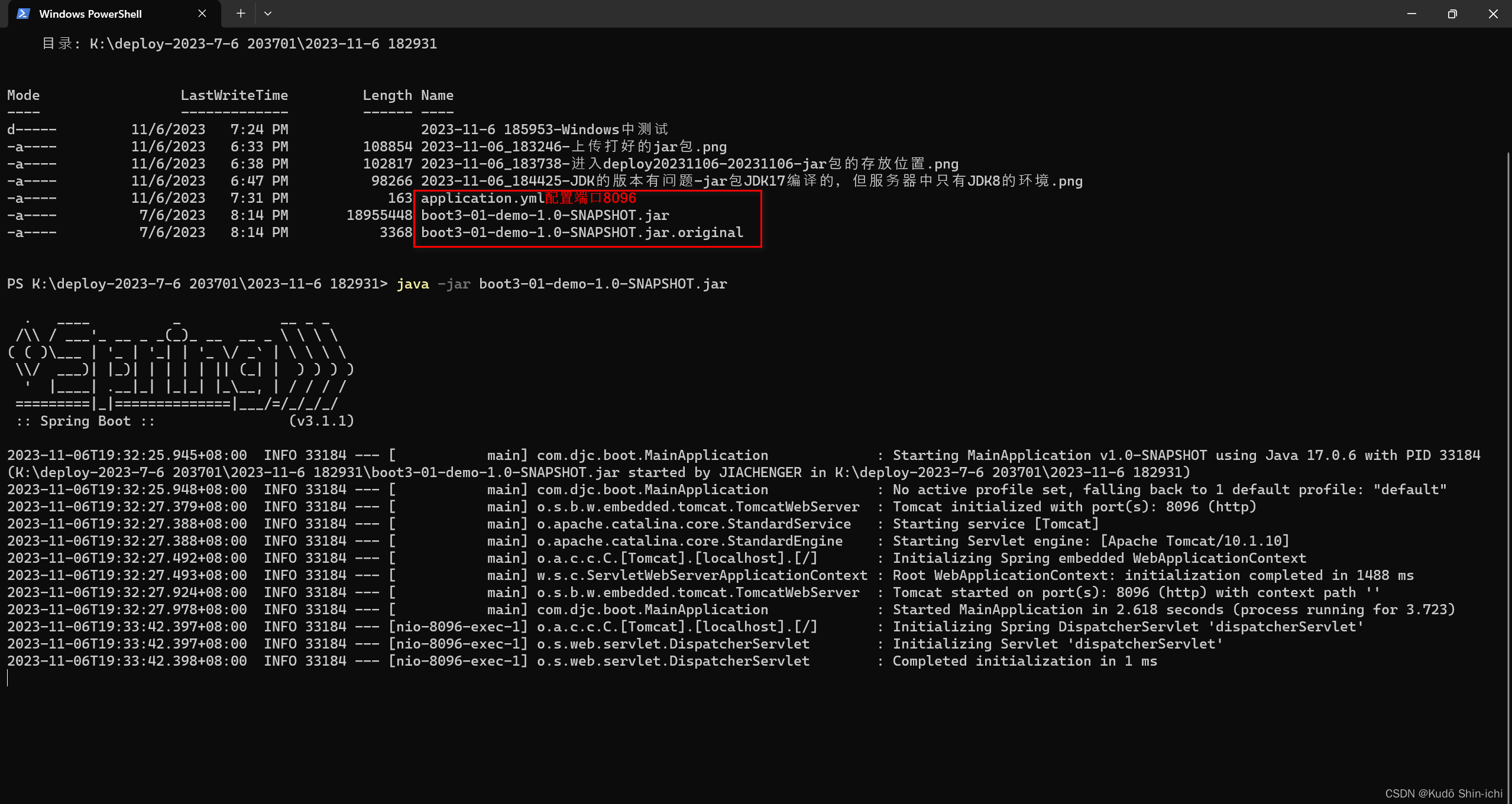
Task: Click file length value 108854
Action: 387,147
